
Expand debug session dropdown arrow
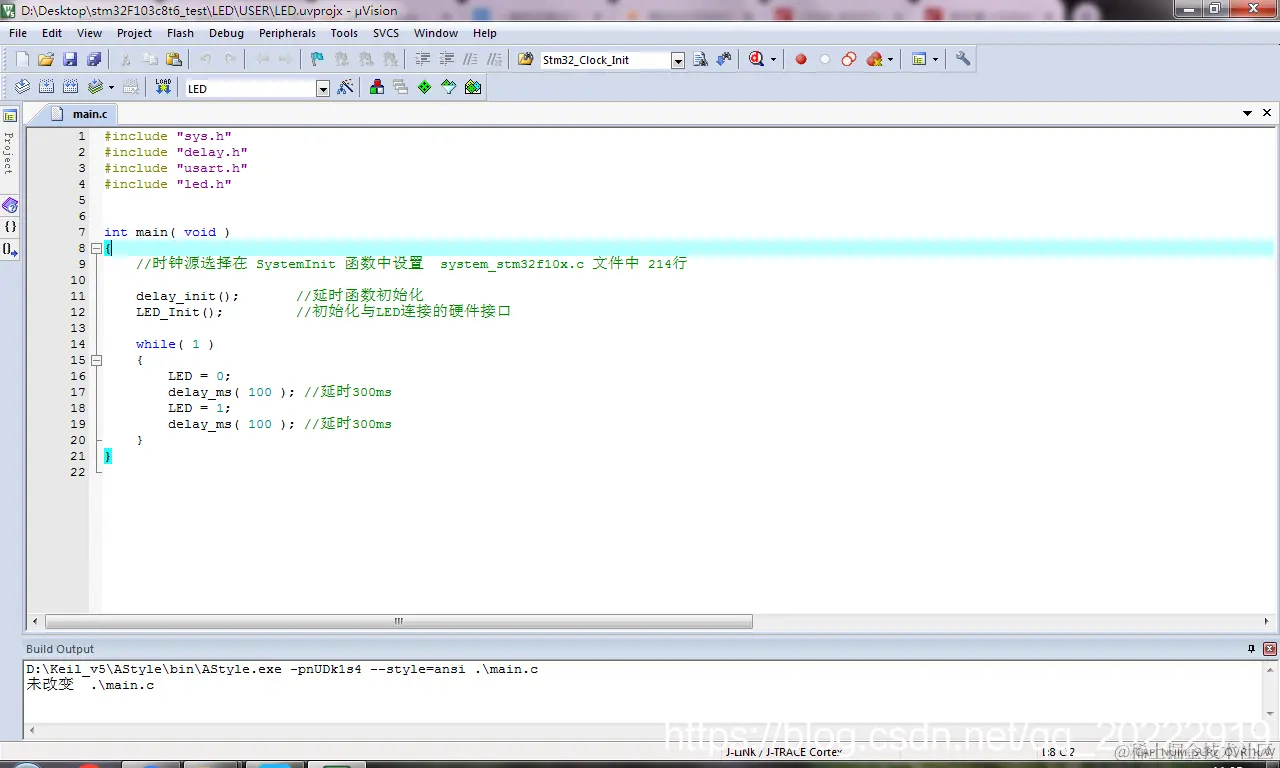(x=773, y=60)
